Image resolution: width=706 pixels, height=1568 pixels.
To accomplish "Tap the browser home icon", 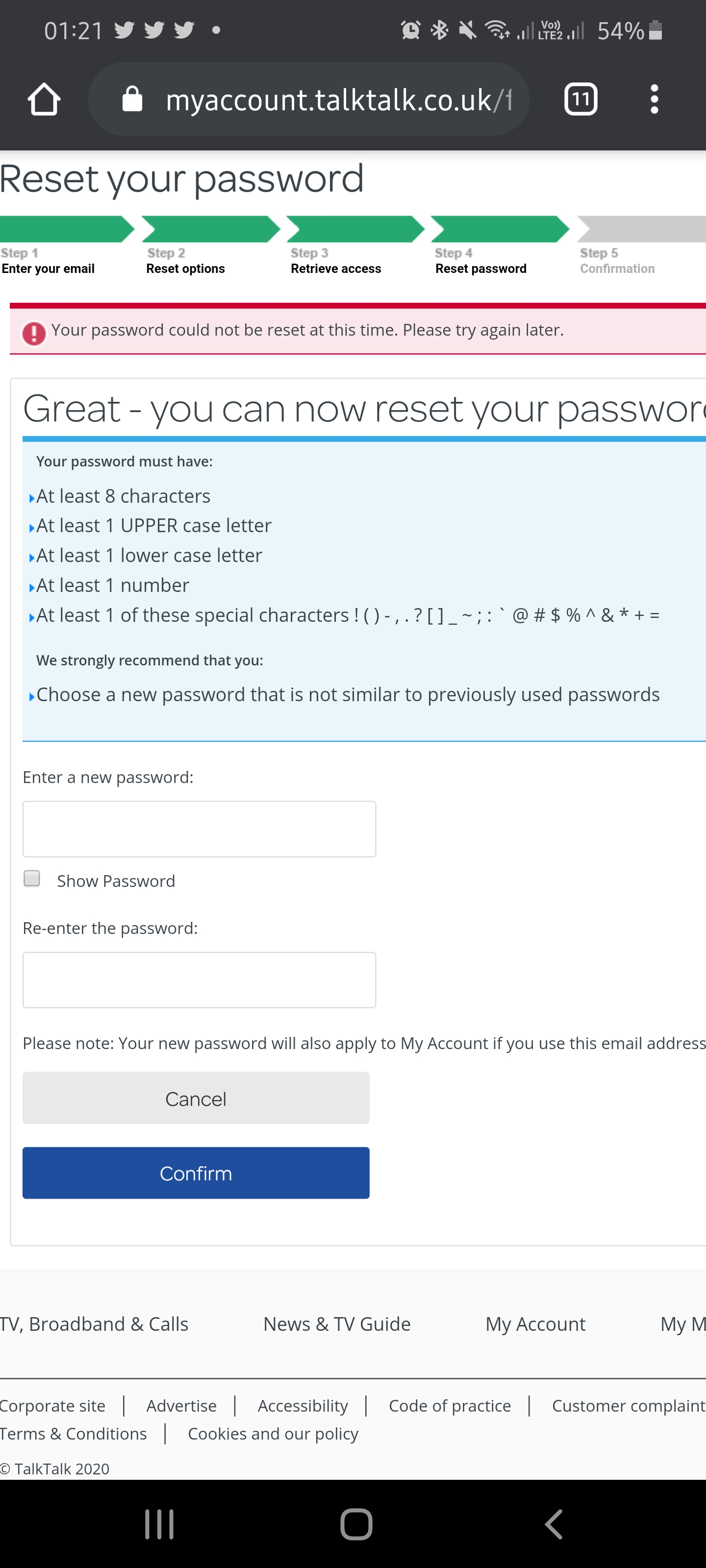I will pos(44,99).
